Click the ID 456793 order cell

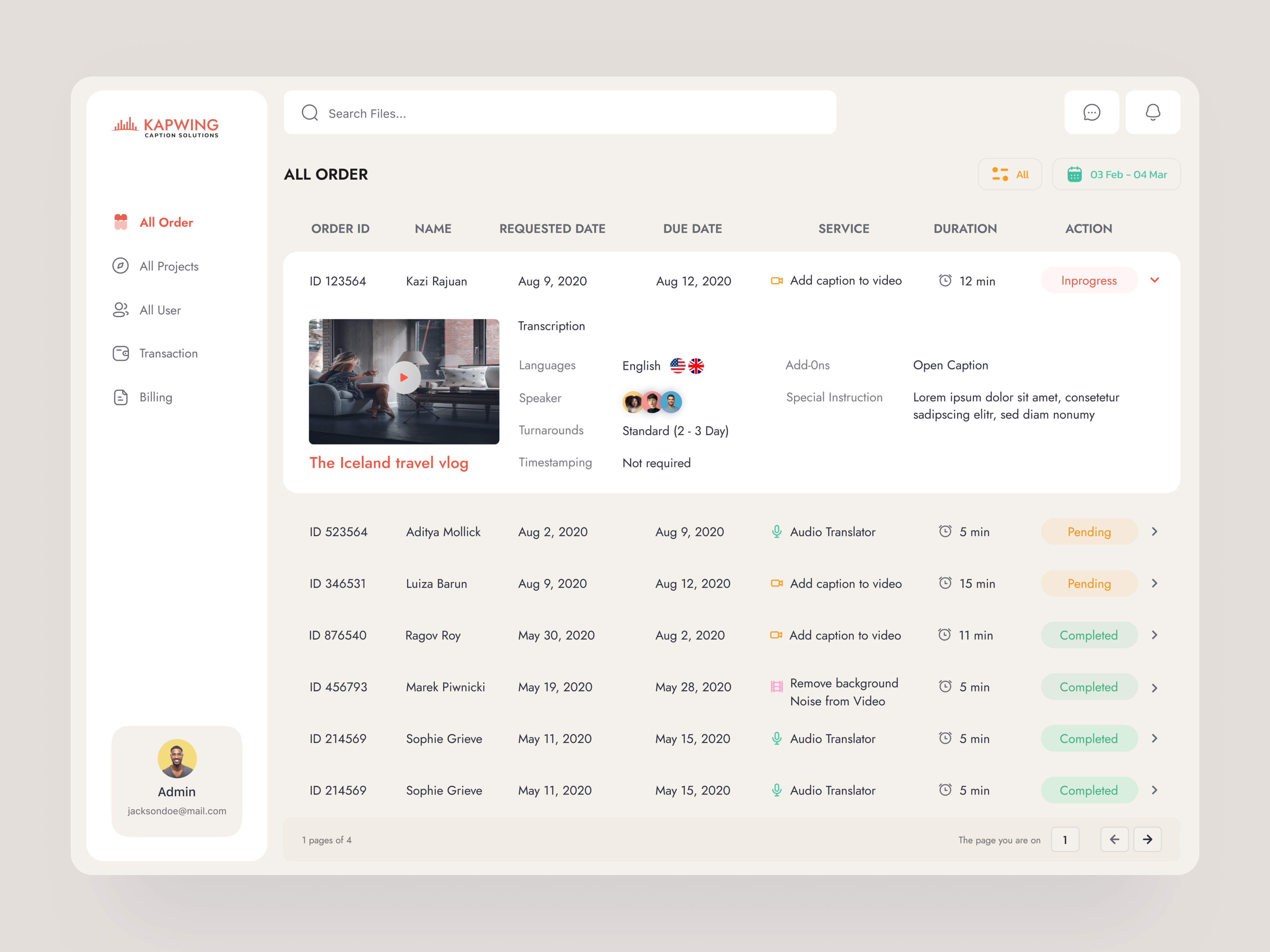338,687
